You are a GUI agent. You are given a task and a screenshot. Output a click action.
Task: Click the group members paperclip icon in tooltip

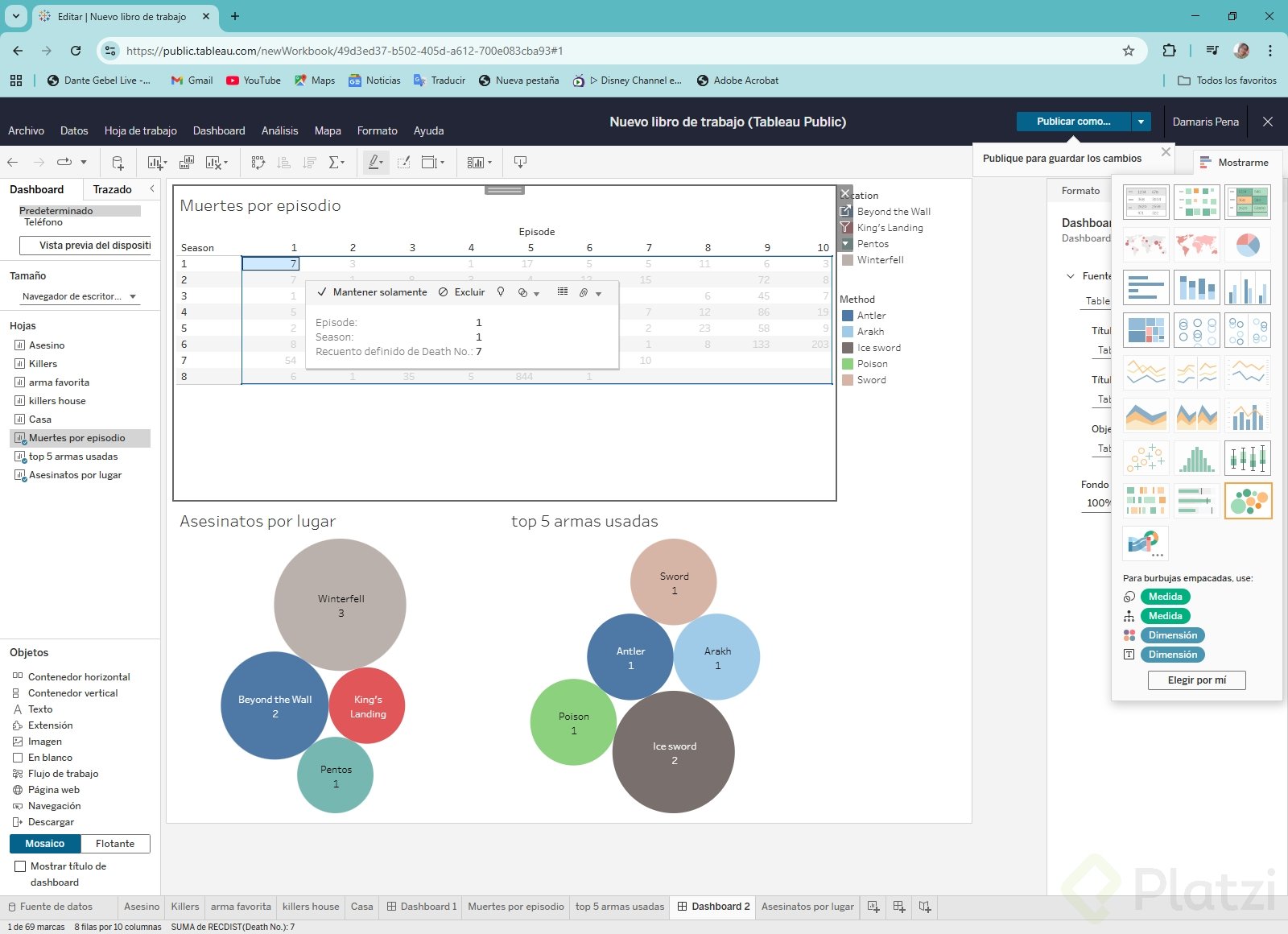click(584, 292)
